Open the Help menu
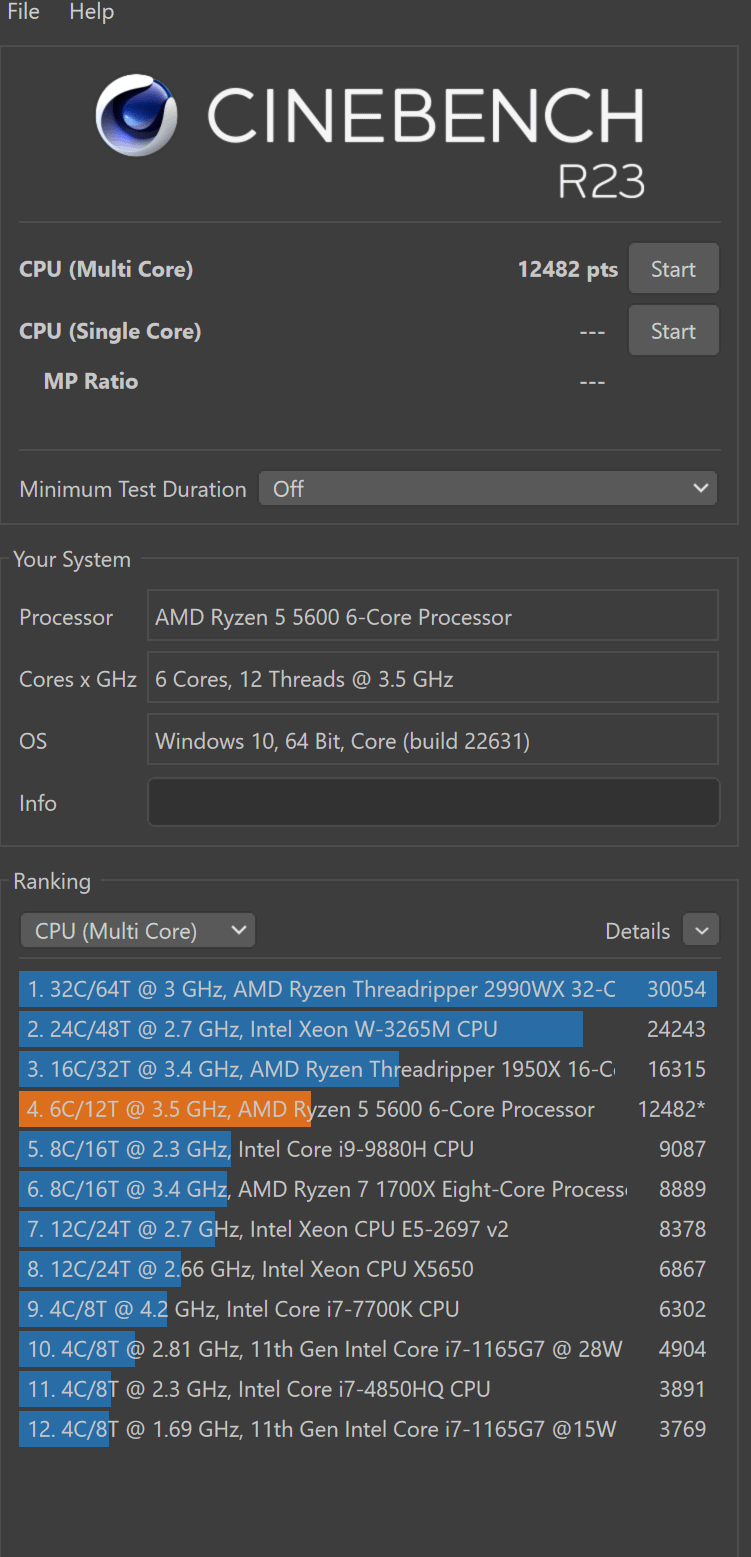The height and width of the screenshot is (1557, 751). click(x=91, y=12)
